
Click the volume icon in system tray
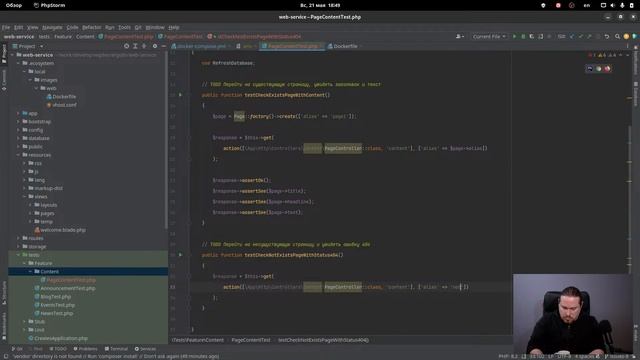[613, 5]
